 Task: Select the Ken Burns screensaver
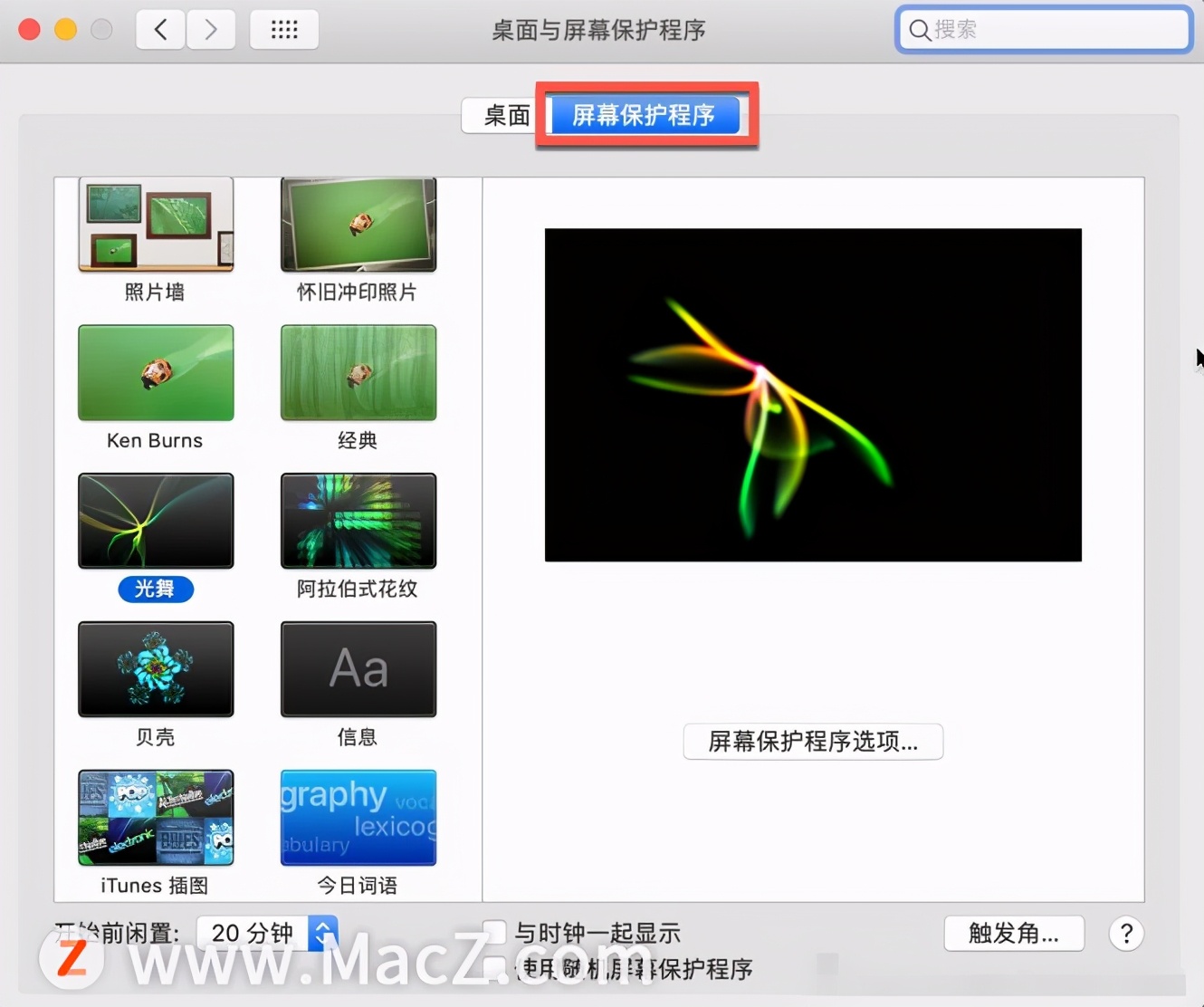[x=155, y=372]
